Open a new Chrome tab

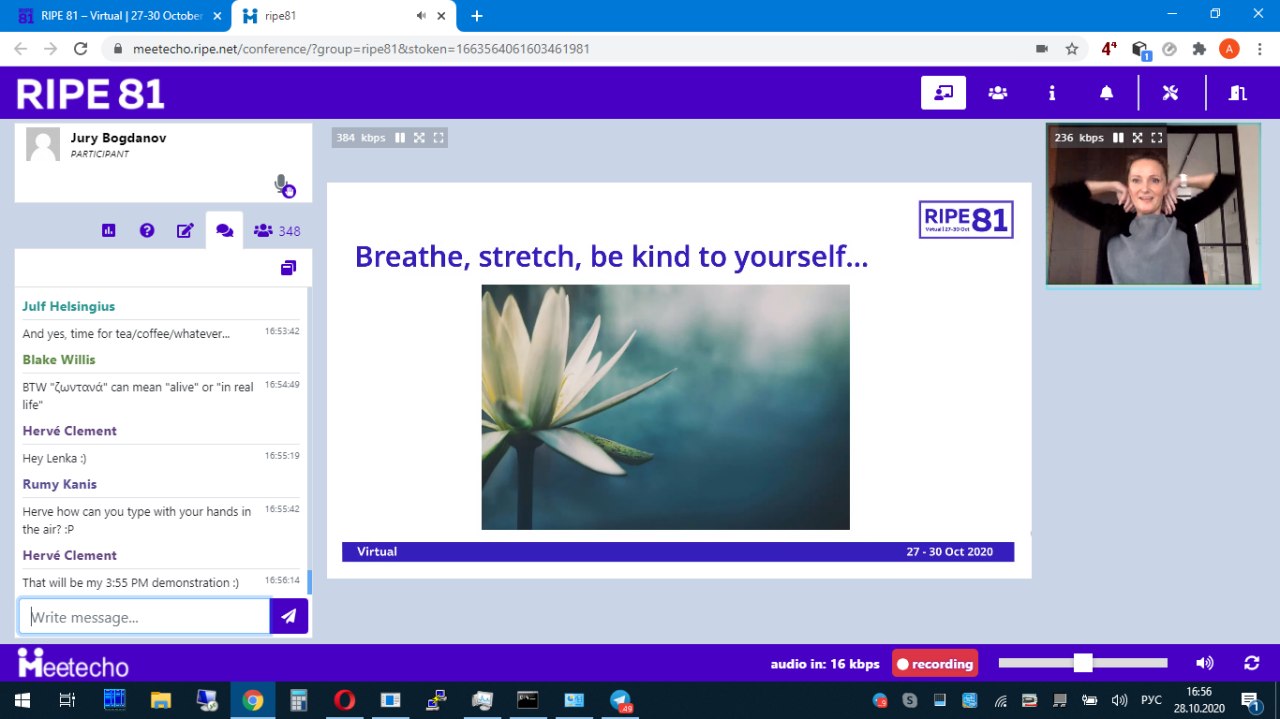477,16
